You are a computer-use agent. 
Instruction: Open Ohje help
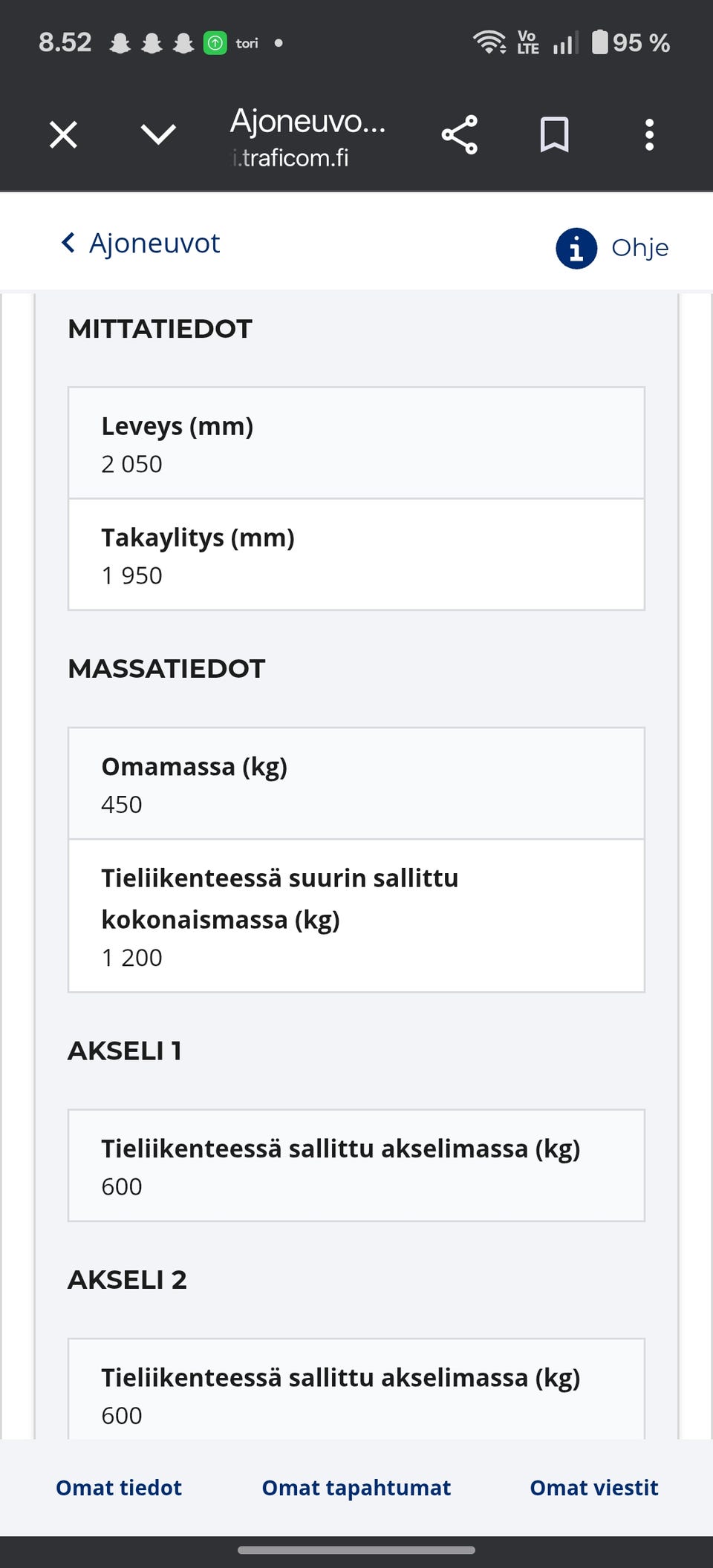[x=639, y=248]
